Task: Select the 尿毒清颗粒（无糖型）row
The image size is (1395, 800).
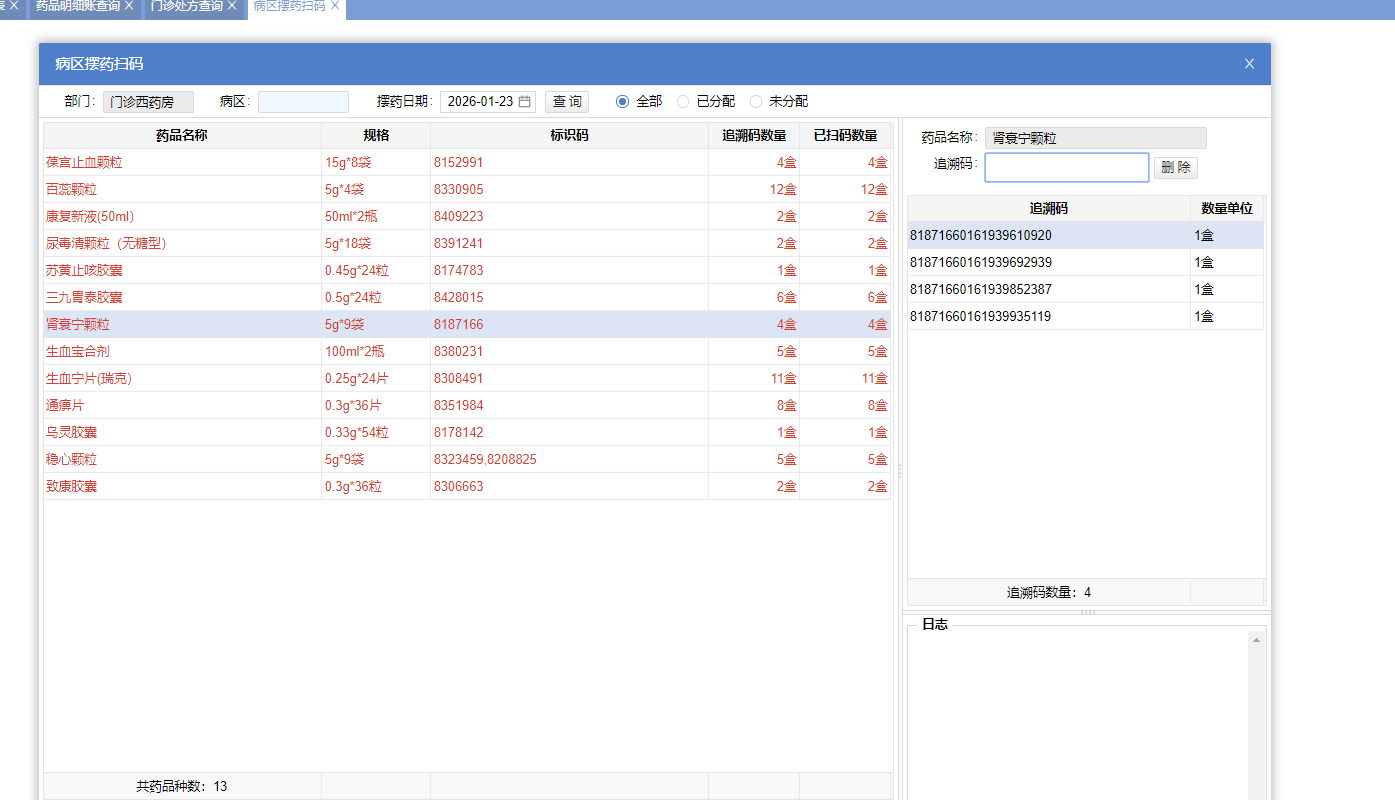Action: click(x=467, y=243)
